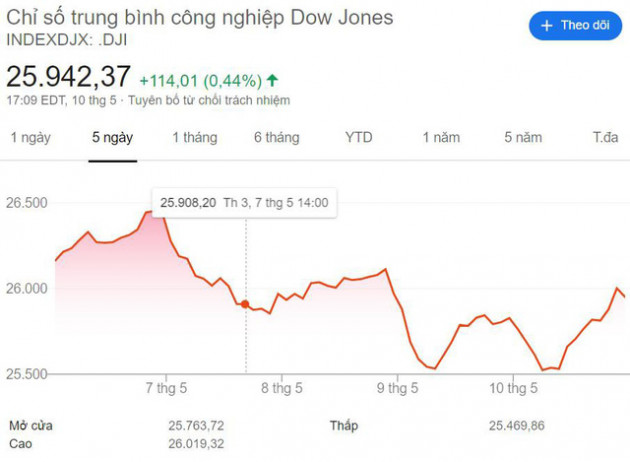This screenshot has width=630, height=462.
Task: View the 5 năm chart range
Action: click(522, 138)
